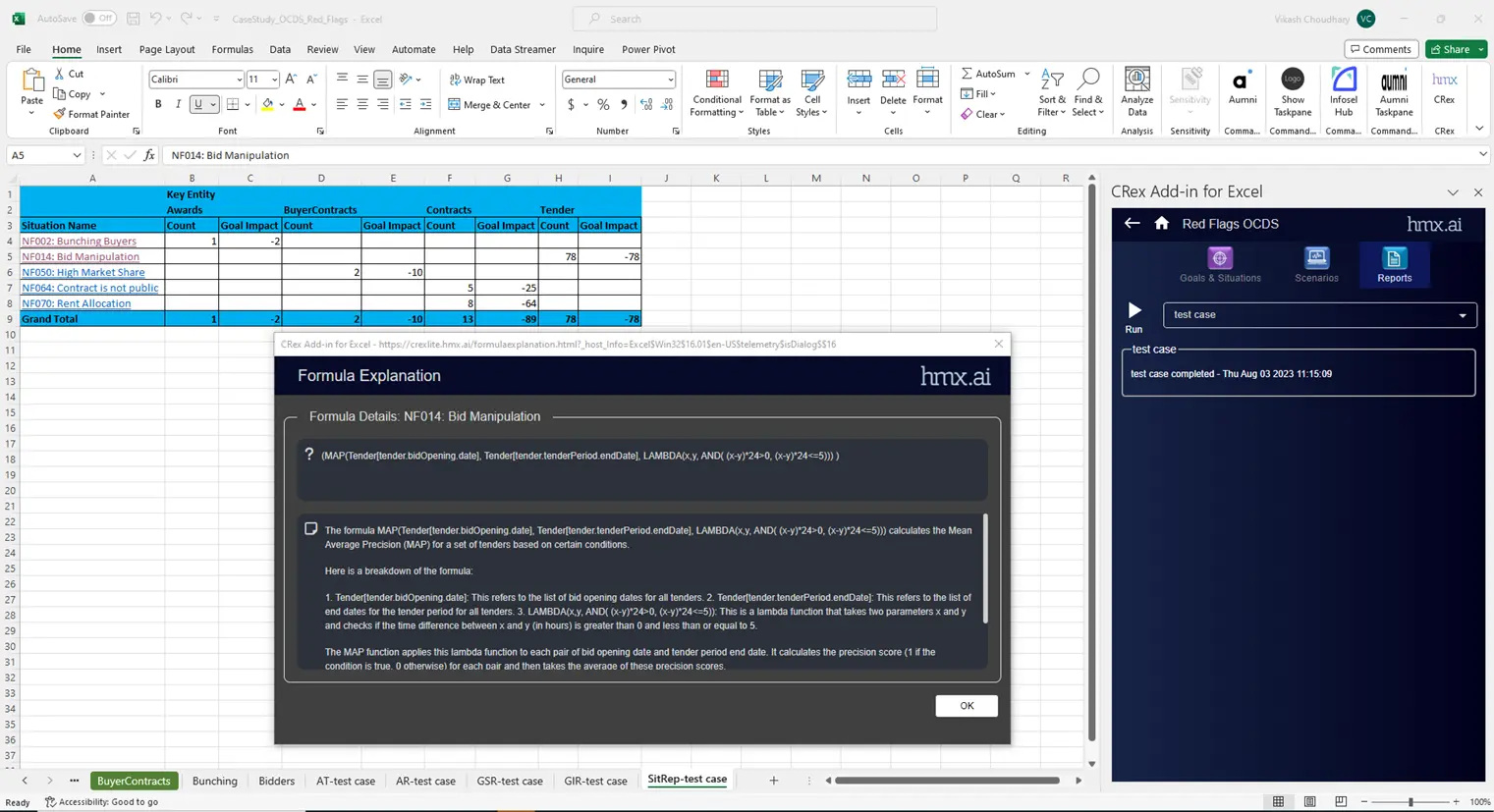
Task: Toggle right text alignment
Action: (x=383, y=104)
